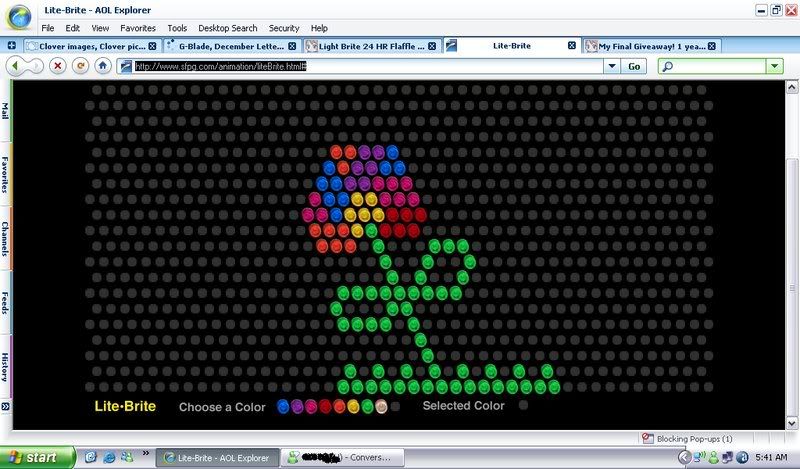Choose the dark red peg color
This screenshot has height=469, width=800.
pos(325,406)
